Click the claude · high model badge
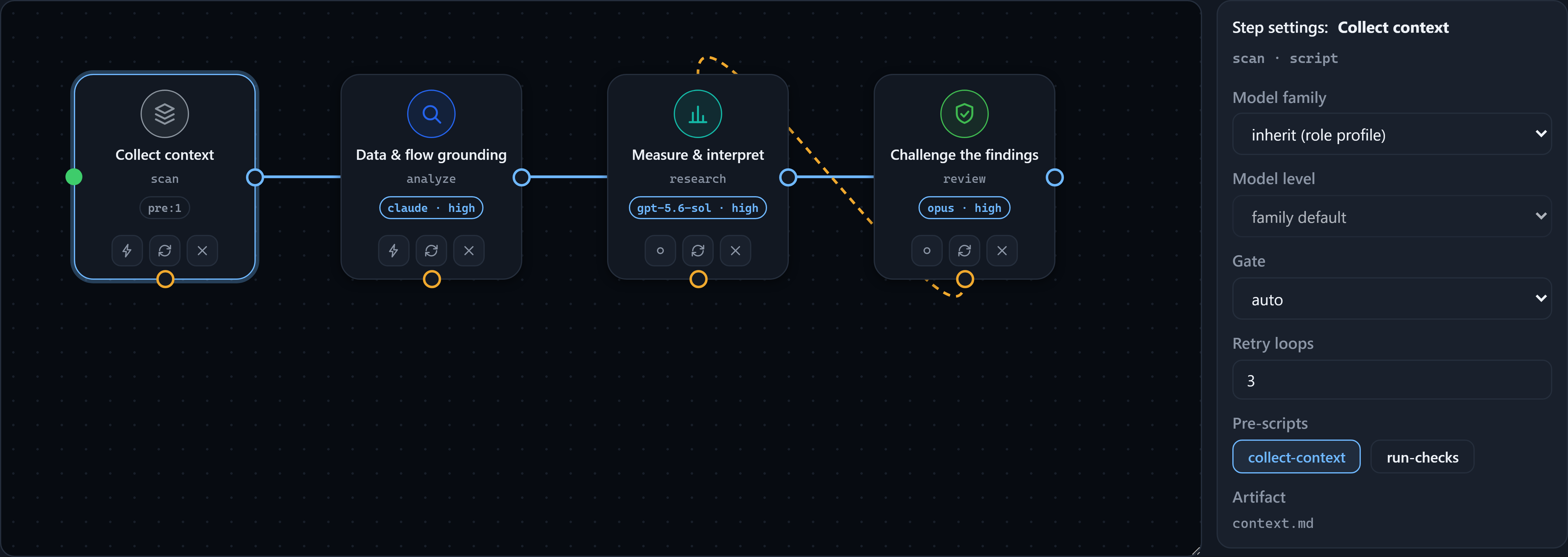Viewport: 1568px width, 557px height. tap(431, 208)
